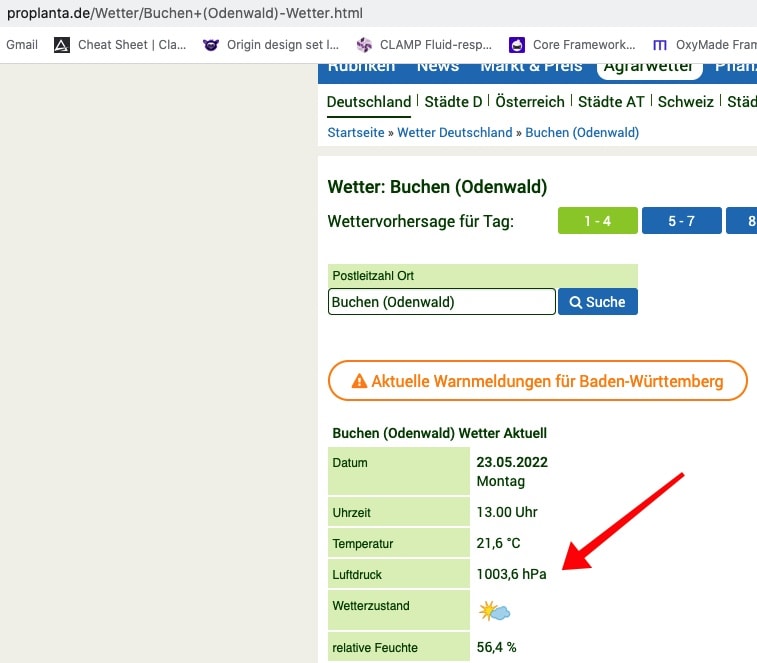Click the CLAMP Fluid bookmark icon
This screenshot has height=663, width=757.
point(364,45)
